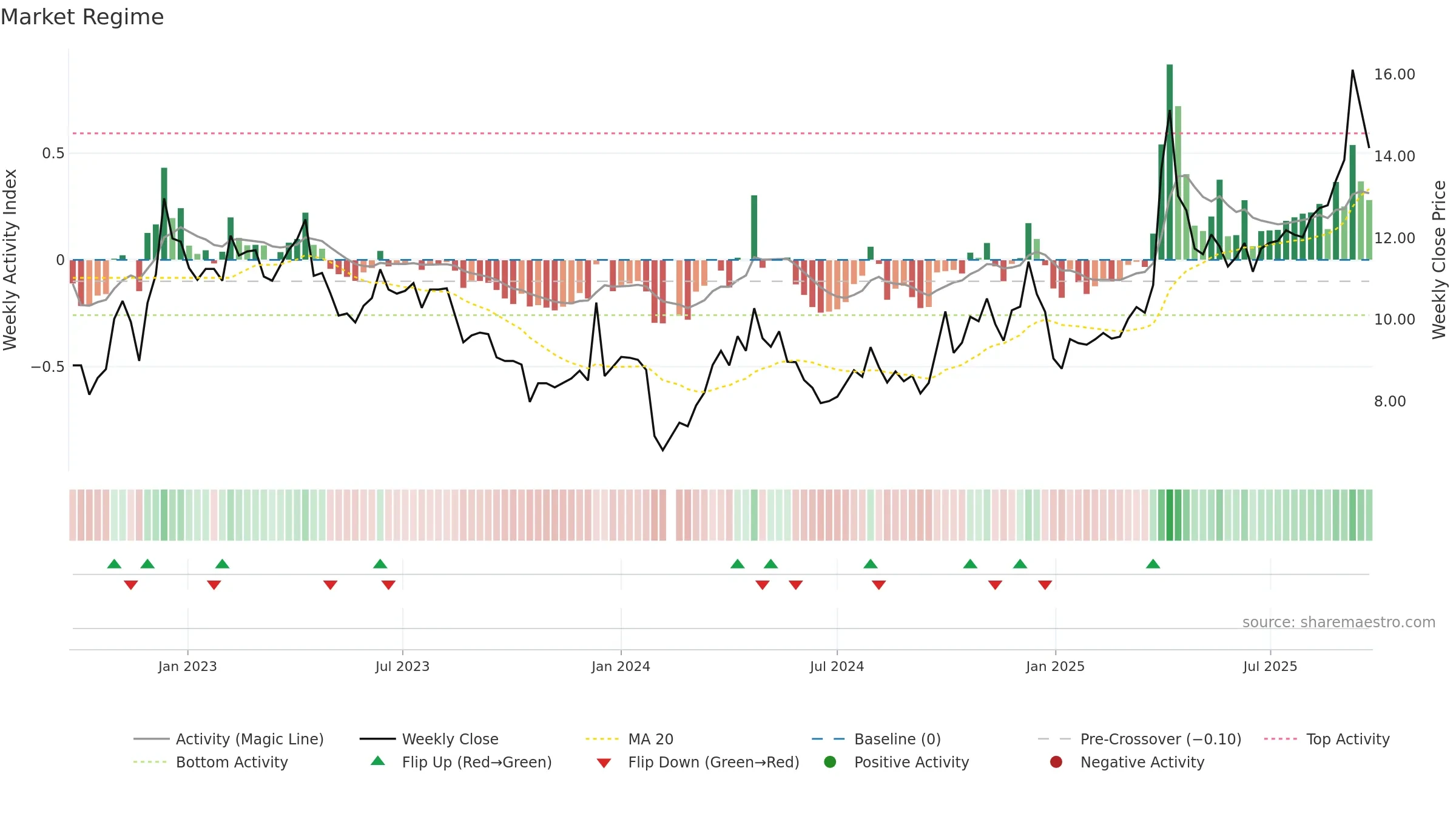
Task: Click the 0.5 activity axis tick
Action: pyautogui.click(x=53, y=153)
